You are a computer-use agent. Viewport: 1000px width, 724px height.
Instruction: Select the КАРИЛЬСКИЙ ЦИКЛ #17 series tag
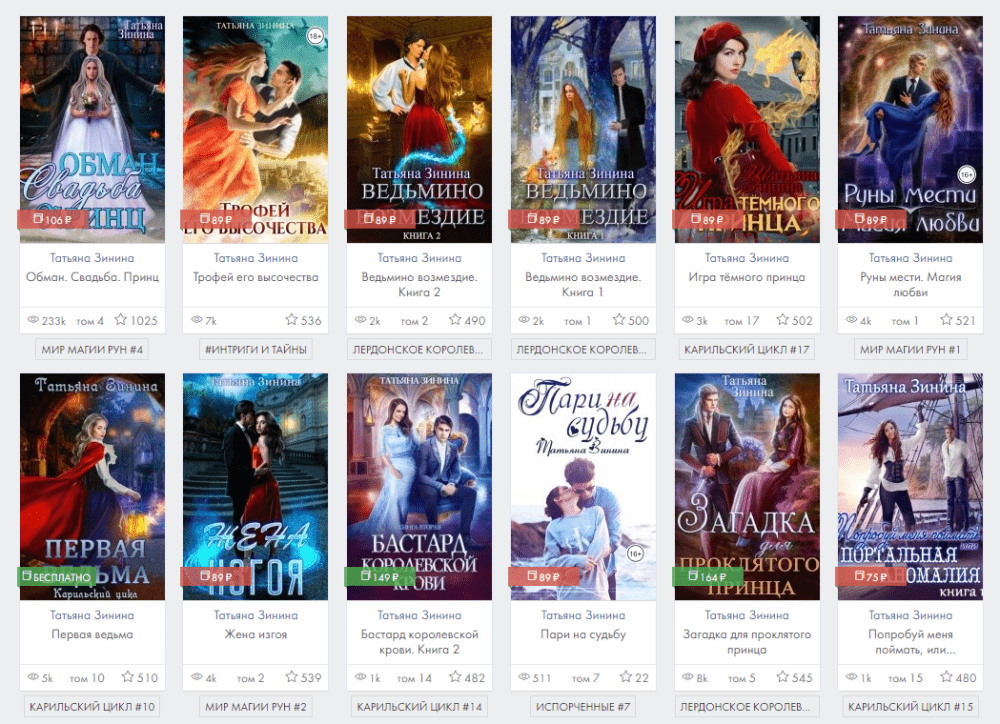click(747, 350)
